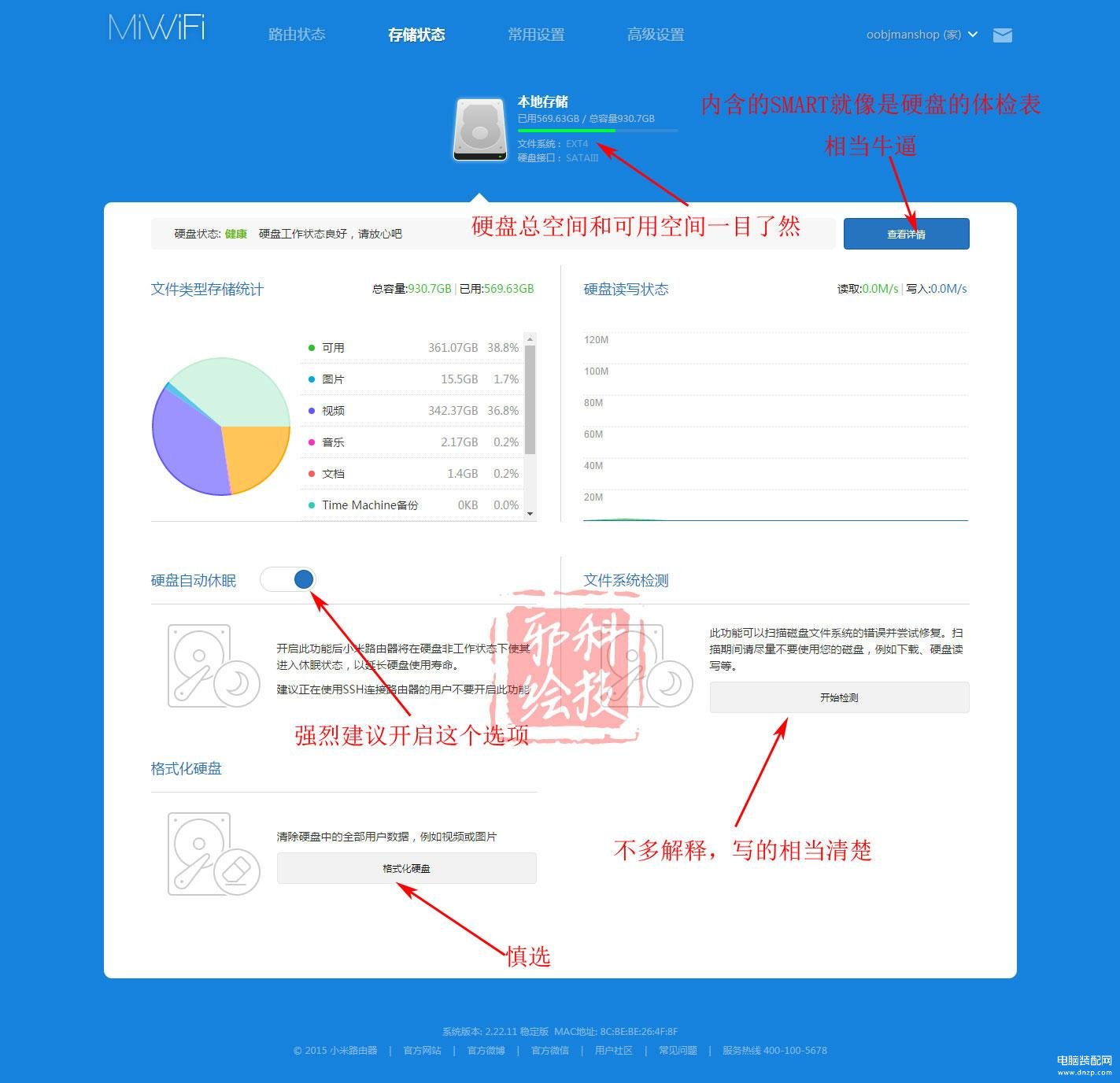The image size is (1120, 1083).
Task: Click the 文件类型存储统计 heading
Action: (207, 289)
